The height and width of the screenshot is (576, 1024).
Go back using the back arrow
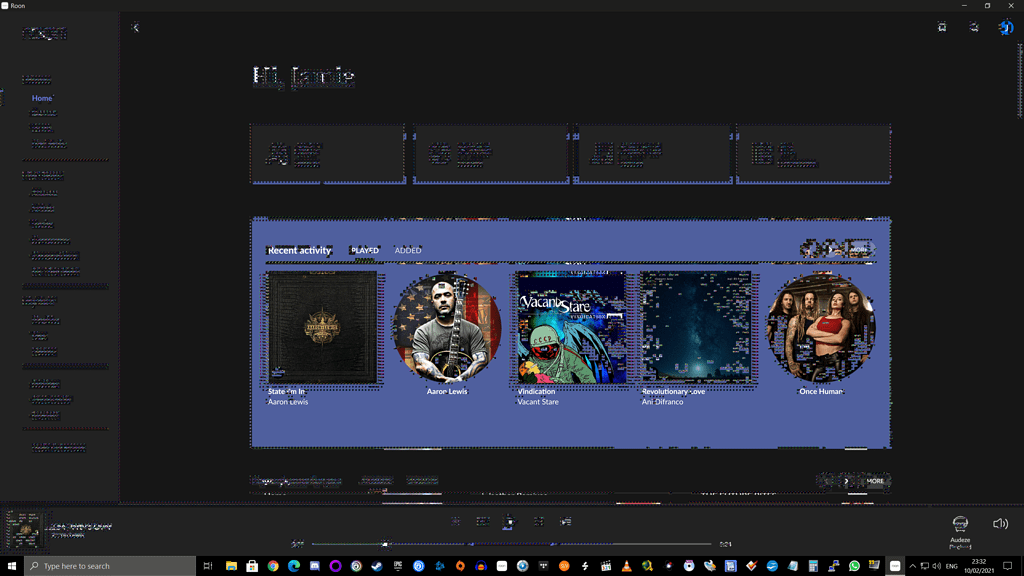tap(135, 28)
